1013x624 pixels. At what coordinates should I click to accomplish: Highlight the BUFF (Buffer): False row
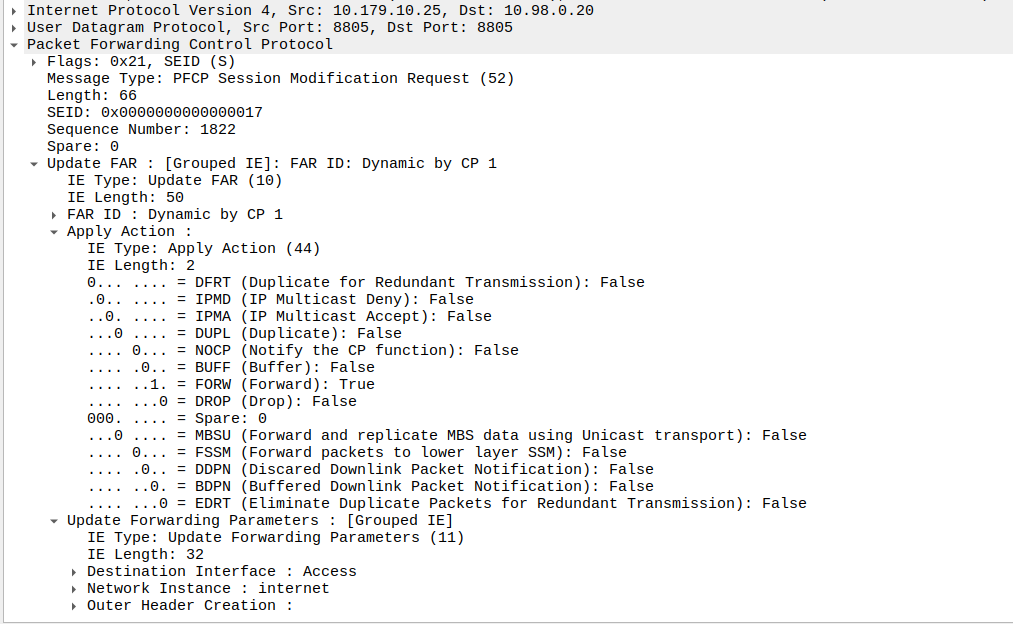point(230,367)
